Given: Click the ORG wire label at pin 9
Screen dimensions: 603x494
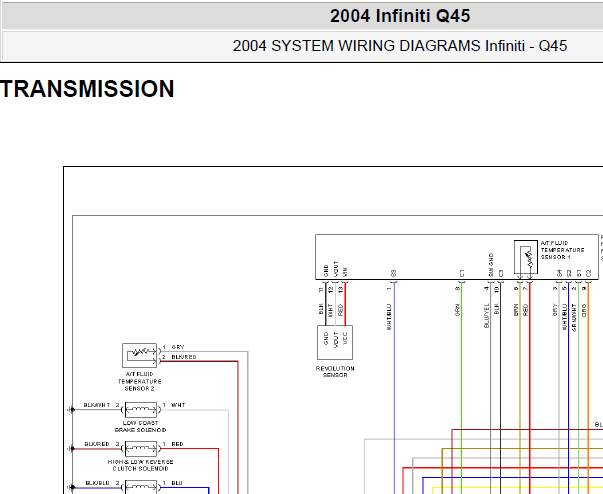Looking at the screenshot, I should (584, 310).
